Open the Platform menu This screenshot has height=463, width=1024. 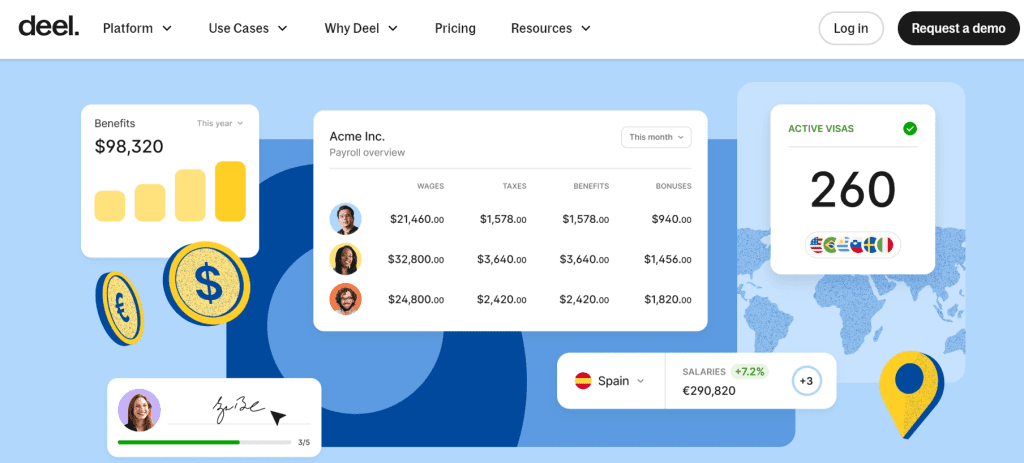[x=137, y=28]
